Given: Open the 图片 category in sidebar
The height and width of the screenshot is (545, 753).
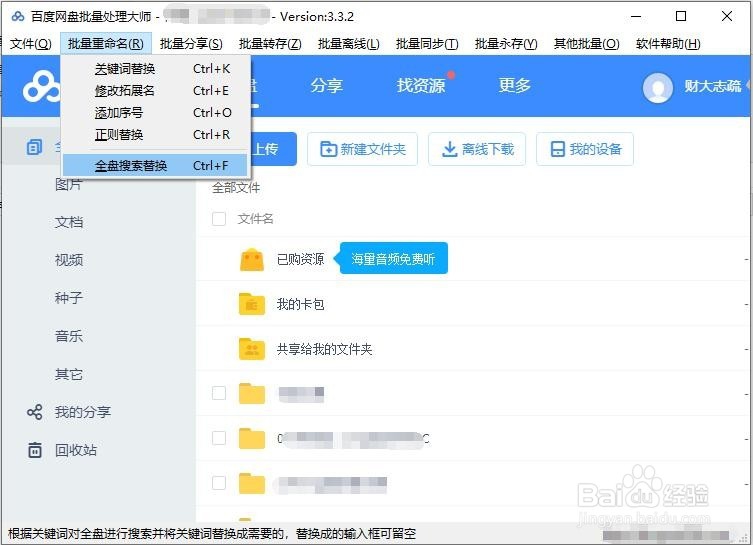Looking at the screenshot, I should pyautogui.click(x=69, y=184).
